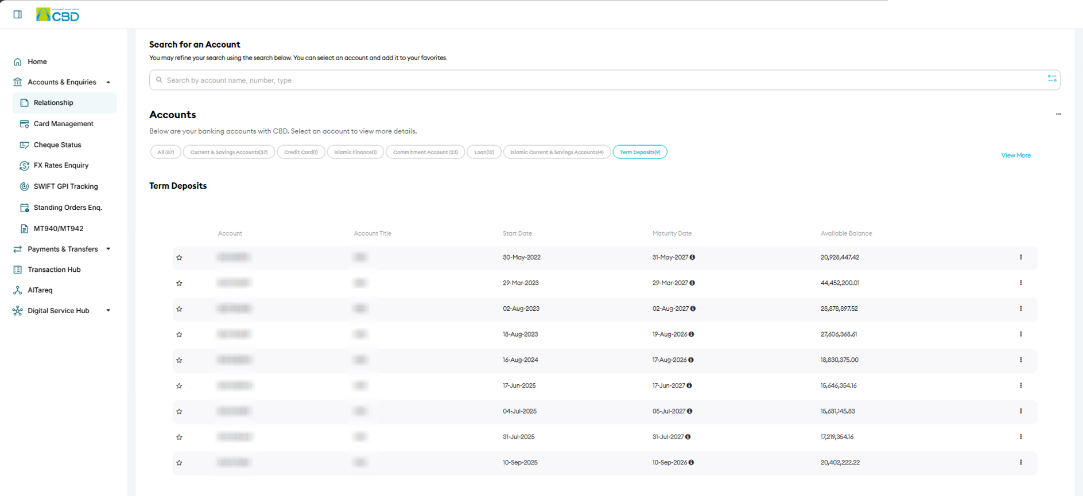Filter by Commitment Account
The width and height of the screenshot is (1083, 496).
tap(425, 153)
